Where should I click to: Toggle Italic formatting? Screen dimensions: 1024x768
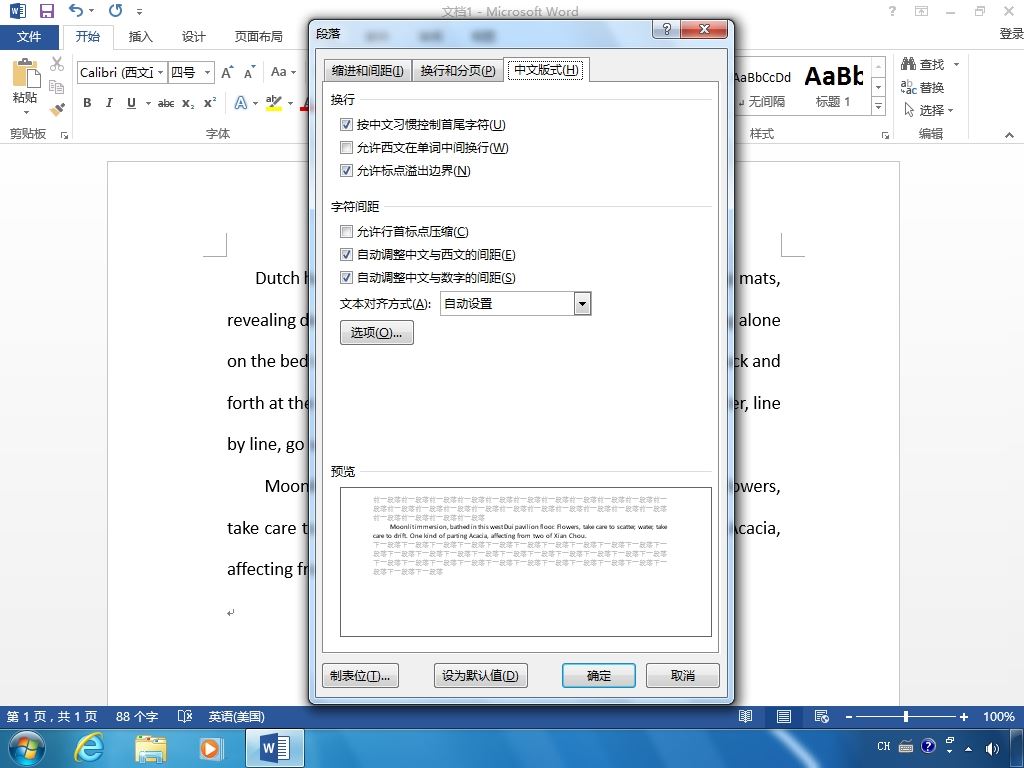[109, 103]
